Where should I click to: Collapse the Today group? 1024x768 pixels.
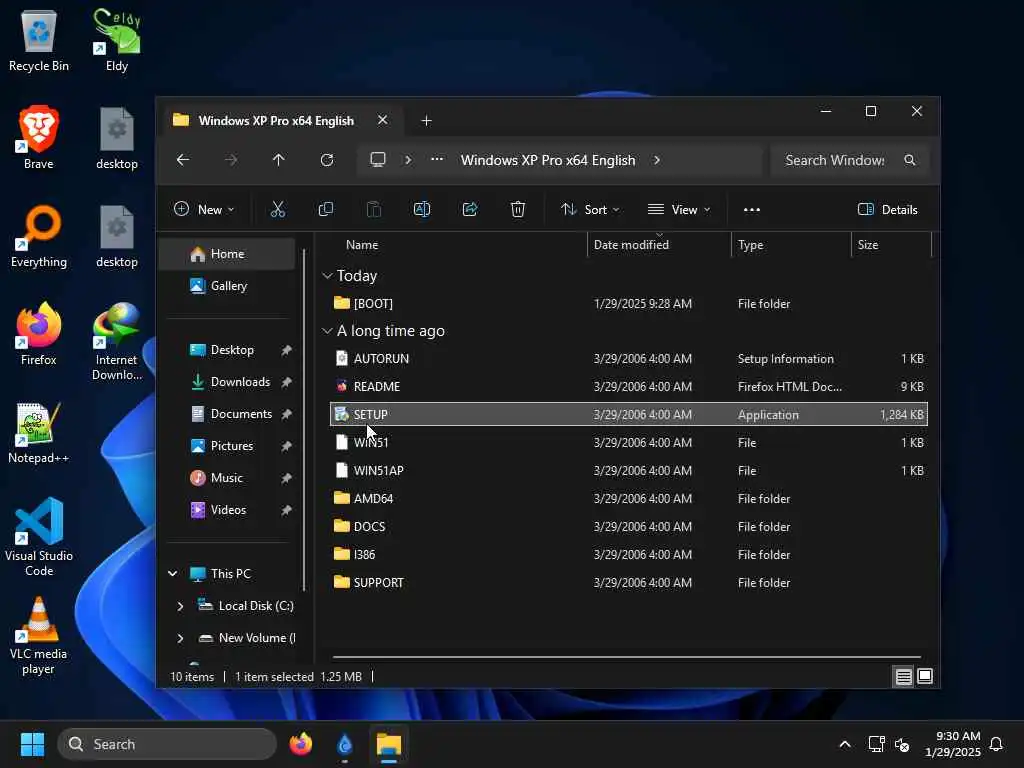327,276
